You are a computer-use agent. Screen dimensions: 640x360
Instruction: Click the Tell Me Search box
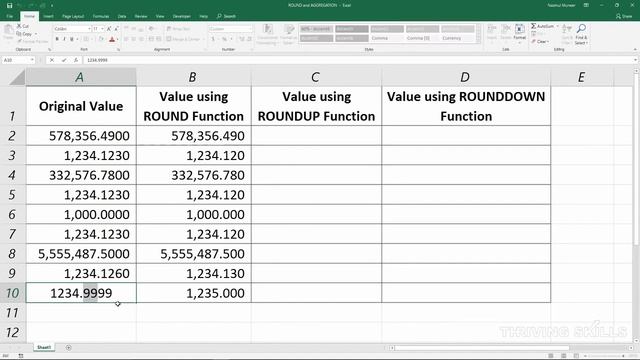click(x=227, y=16)
